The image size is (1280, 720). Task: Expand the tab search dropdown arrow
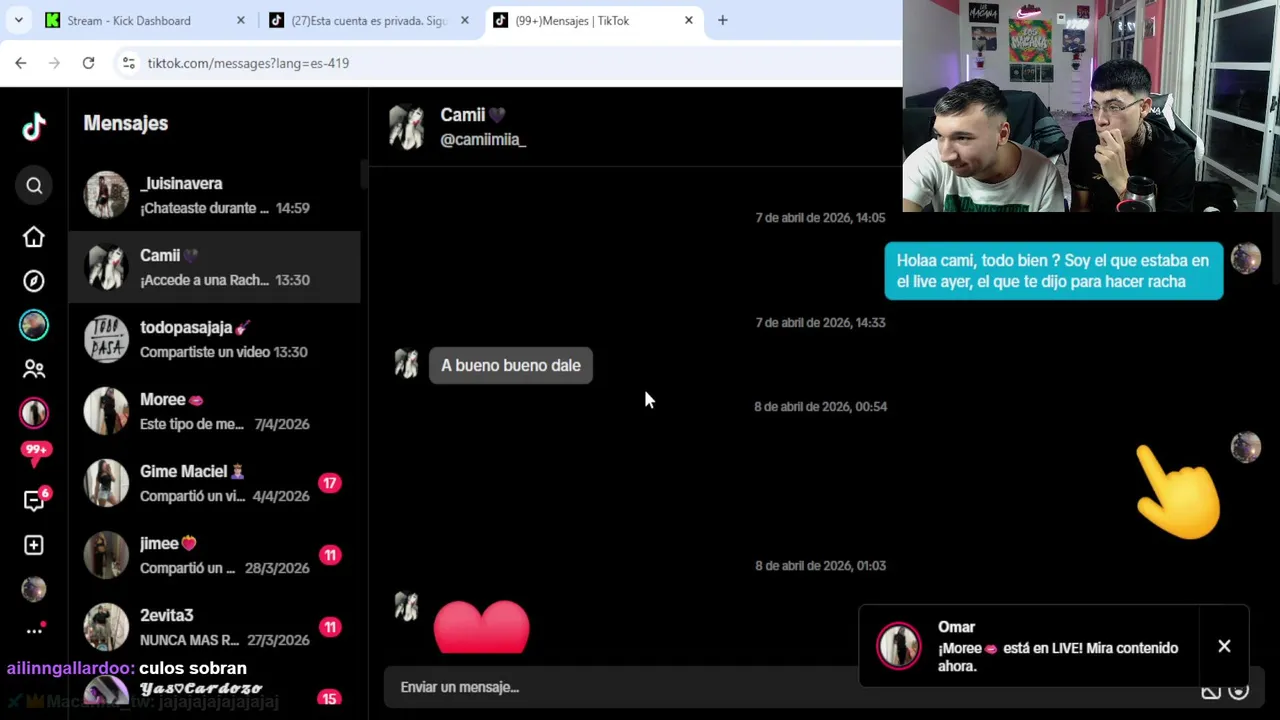(x=18, y=20)
